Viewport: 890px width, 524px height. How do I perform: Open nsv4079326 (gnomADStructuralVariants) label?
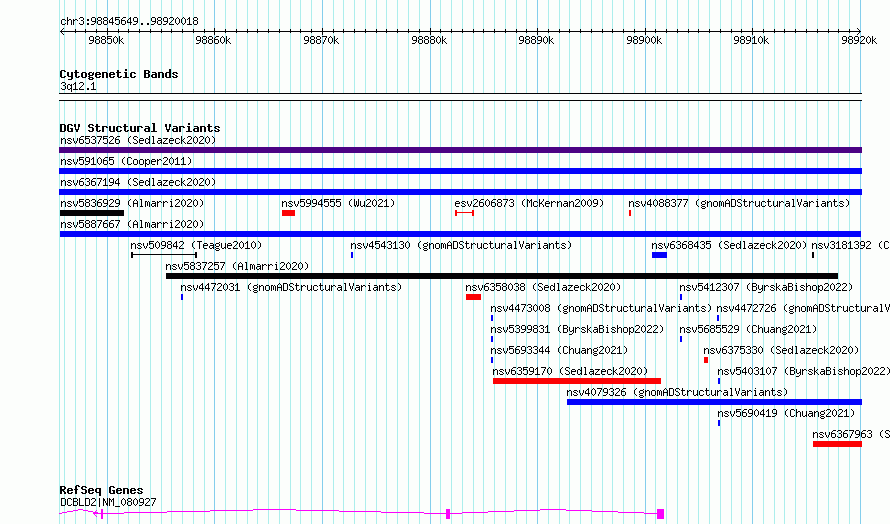click(x=677, y=392)
